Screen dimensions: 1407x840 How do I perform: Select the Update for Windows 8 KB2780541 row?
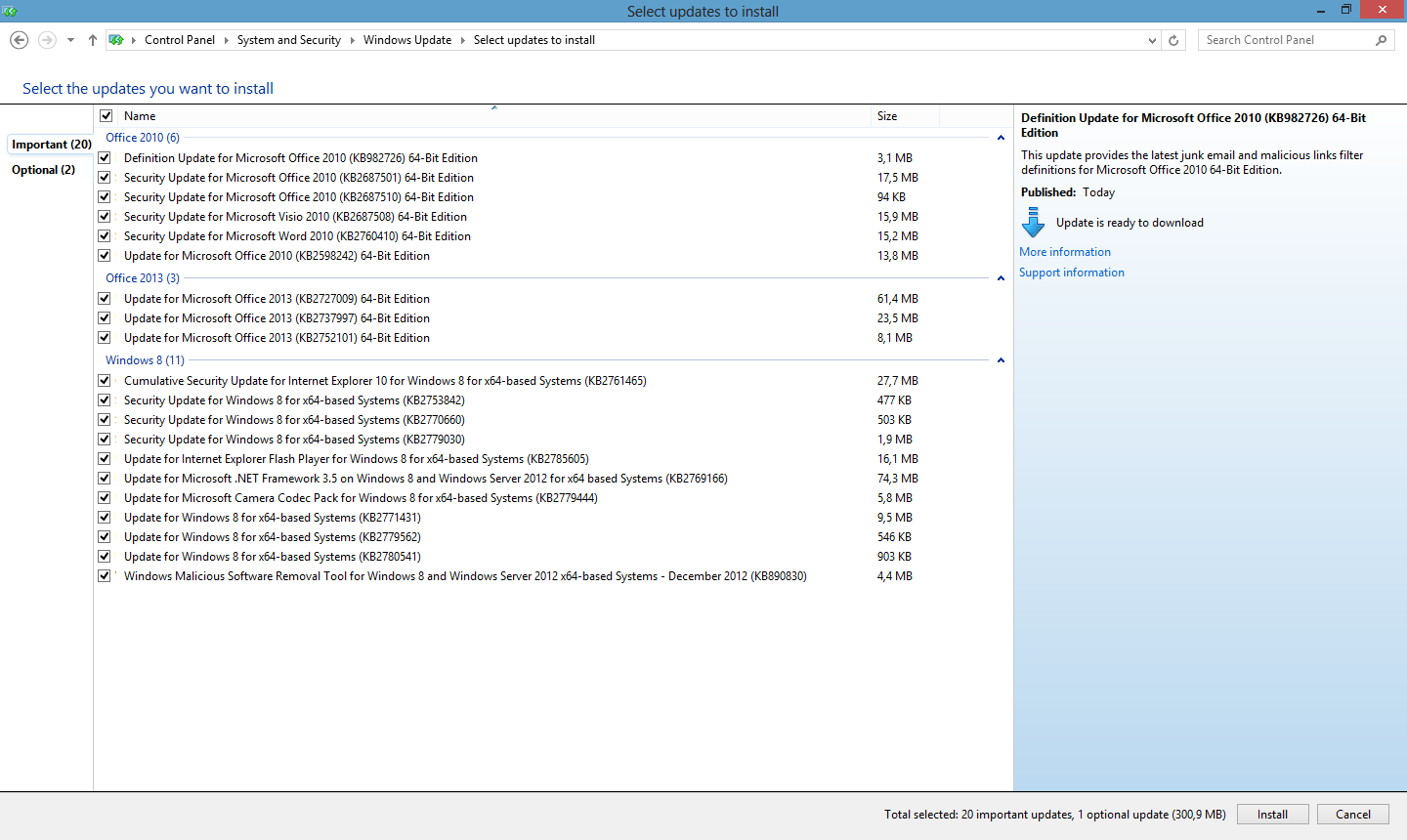click(x=273, y=557)
